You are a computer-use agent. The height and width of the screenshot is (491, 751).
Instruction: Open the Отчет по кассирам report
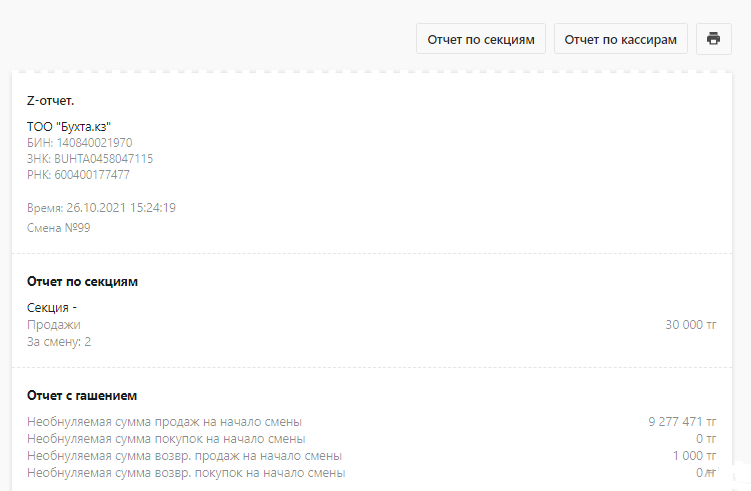point(620,39)
